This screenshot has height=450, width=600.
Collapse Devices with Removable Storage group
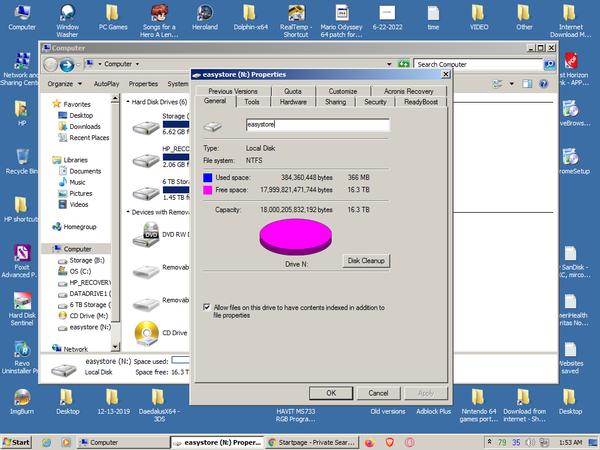[129, 212]
